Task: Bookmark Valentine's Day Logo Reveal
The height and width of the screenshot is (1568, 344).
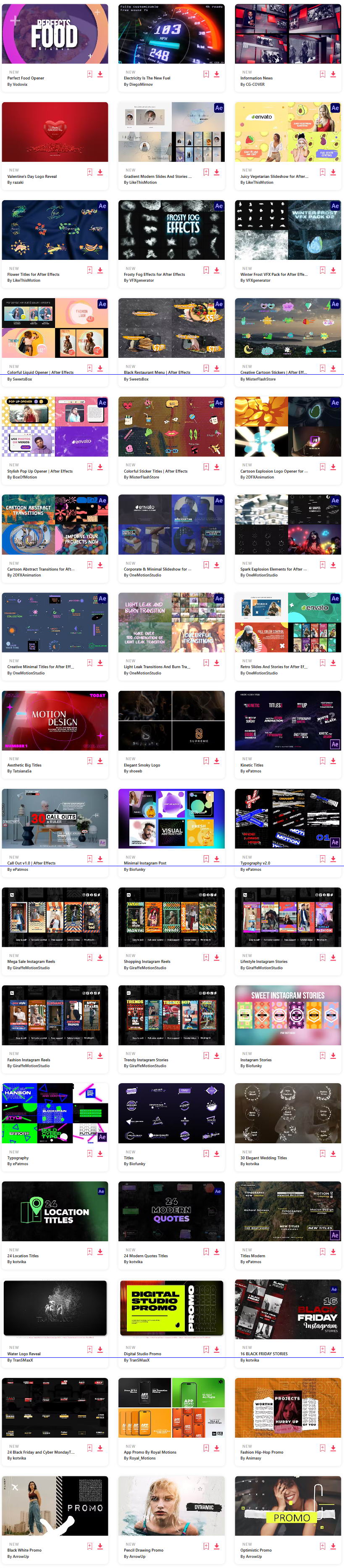Action: click(x=89, y=172)
